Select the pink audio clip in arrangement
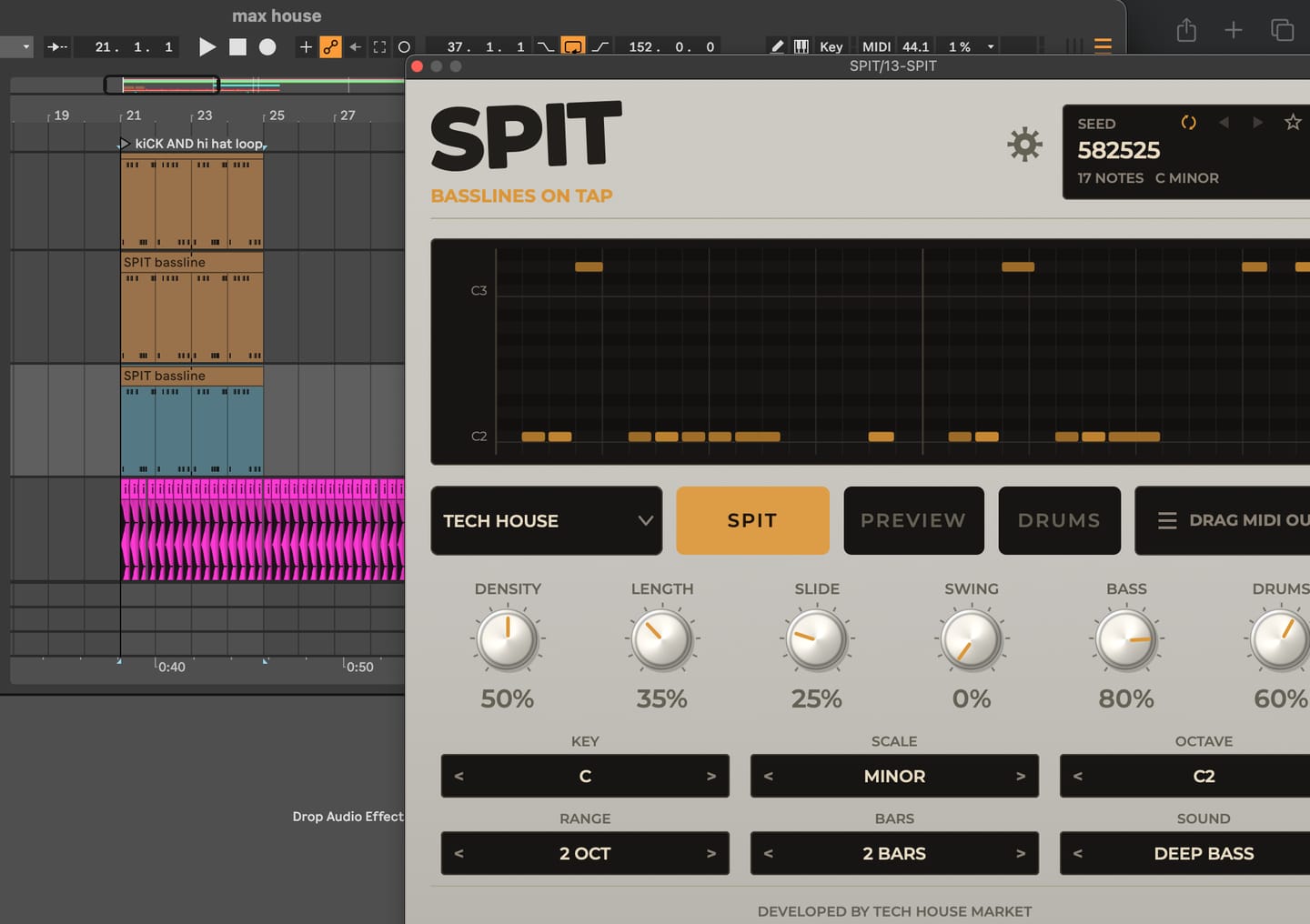Image resolution: width=1310 pixels, height=924 pixels. tap(262, 529)
